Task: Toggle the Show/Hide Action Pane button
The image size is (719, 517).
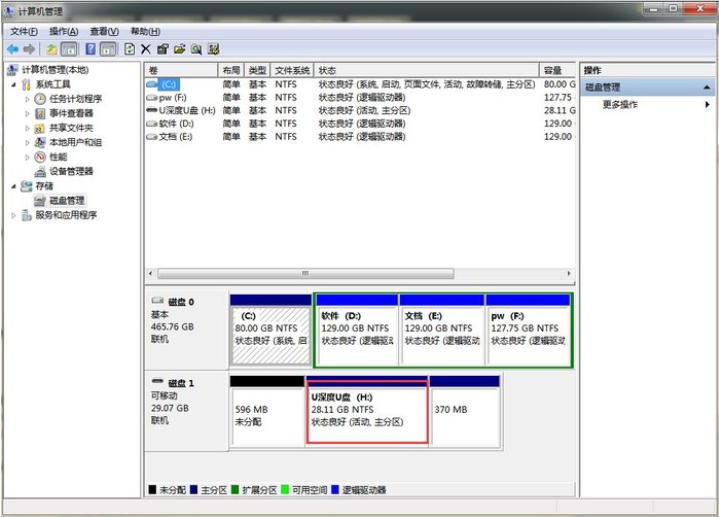Action: click(108, 49)
